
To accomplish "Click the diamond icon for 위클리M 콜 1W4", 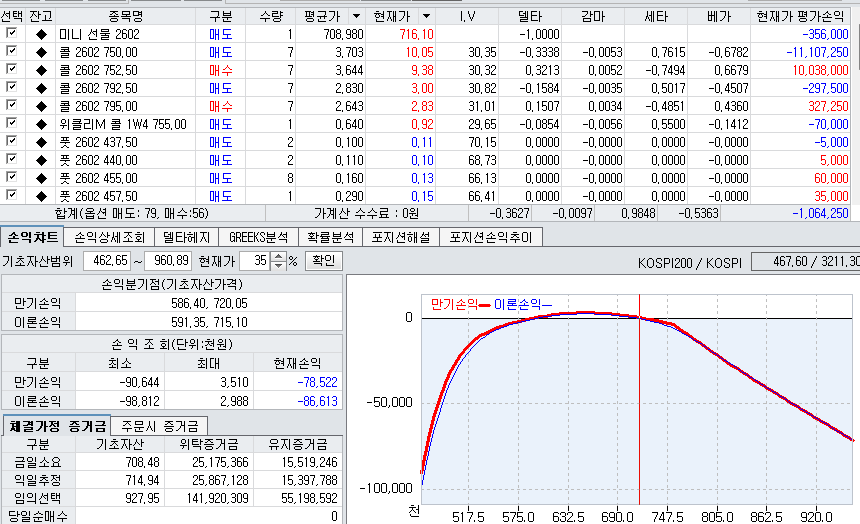I will point(41,125).
